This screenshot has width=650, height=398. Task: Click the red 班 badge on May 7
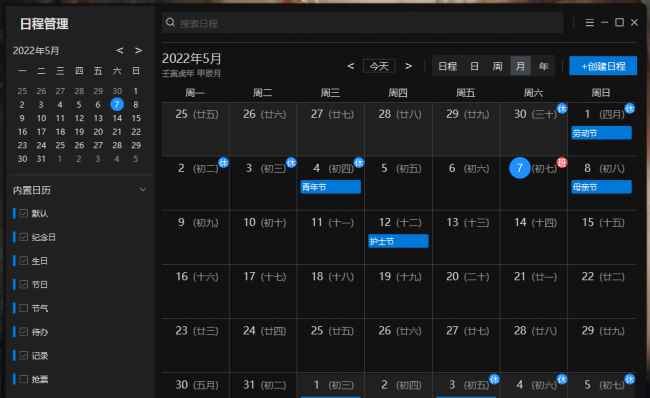[562, 163]
